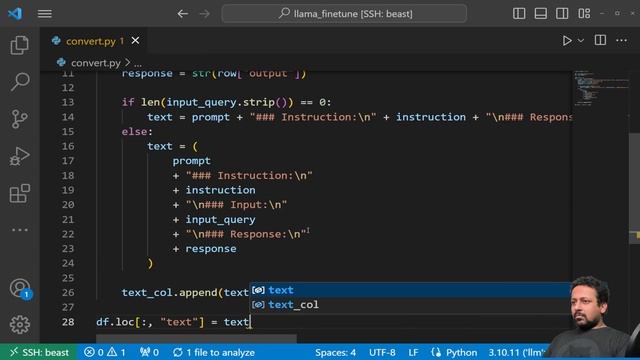Viewport: 640px width, 360px height.
Task: Split the editor to the right
Action: point(600,40)
